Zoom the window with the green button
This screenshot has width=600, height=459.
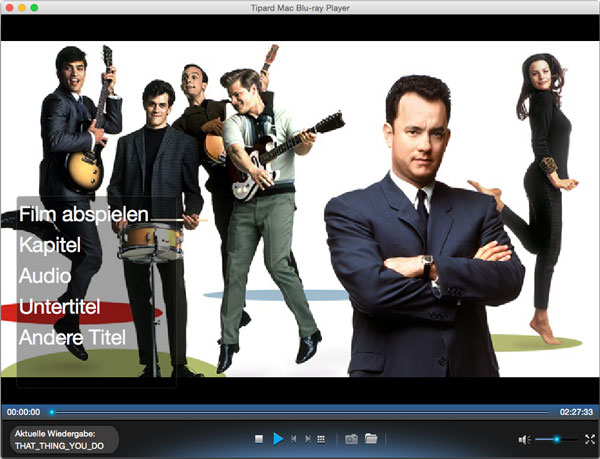34,8
